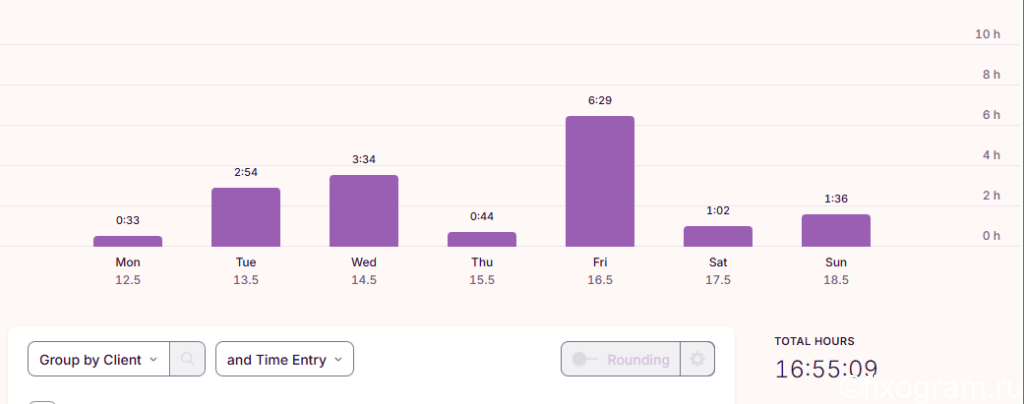Click the Sunday 1:36 bar
The image size is (1024, 404).
[836, 230]
